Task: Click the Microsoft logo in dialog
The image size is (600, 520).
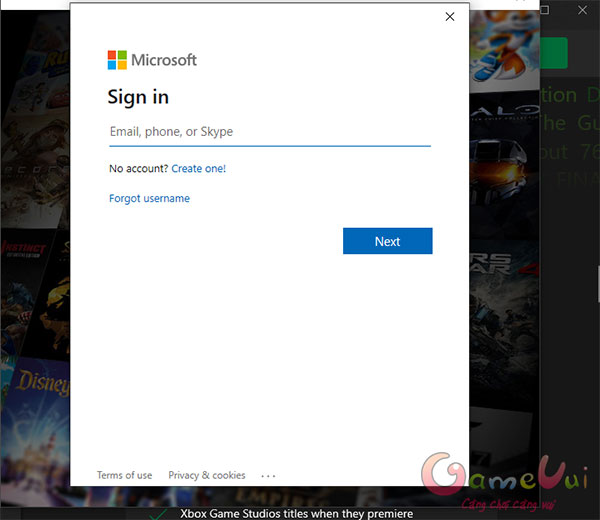Action: pos(152,60)
